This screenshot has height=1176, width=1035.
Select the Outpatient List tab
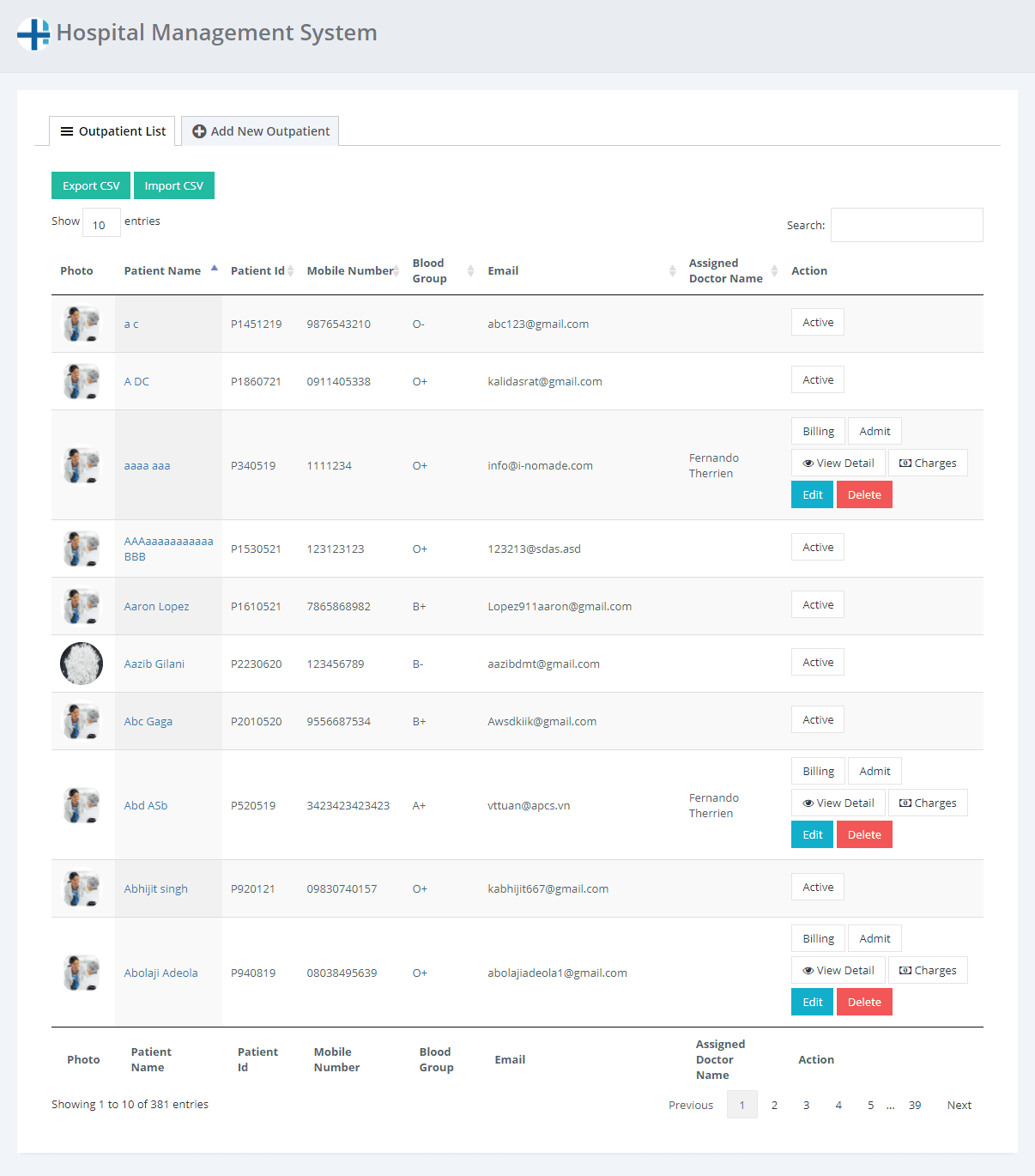112,131
